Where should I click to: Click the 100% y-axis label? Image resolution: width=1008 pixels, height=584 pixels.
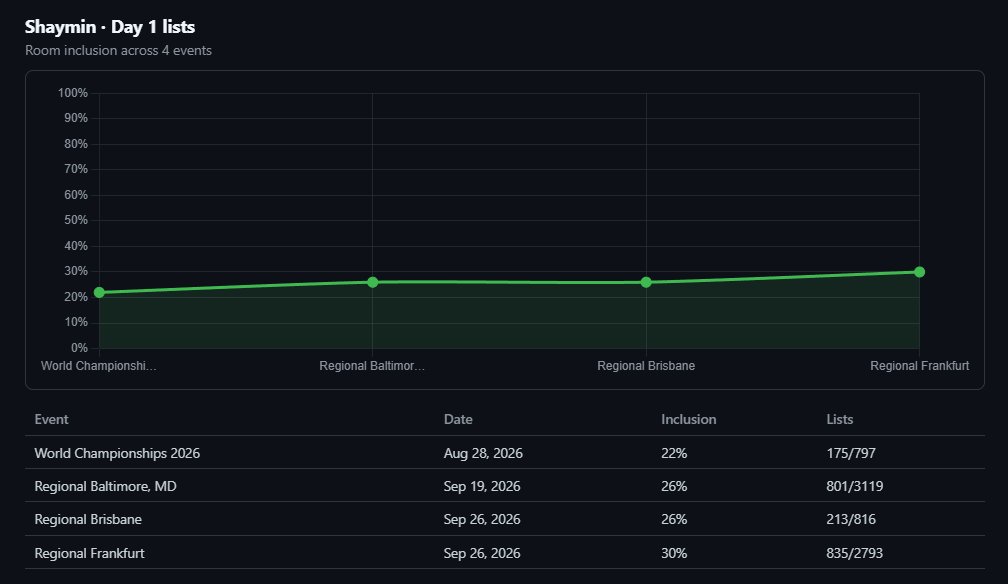click(x=73, y=93)
